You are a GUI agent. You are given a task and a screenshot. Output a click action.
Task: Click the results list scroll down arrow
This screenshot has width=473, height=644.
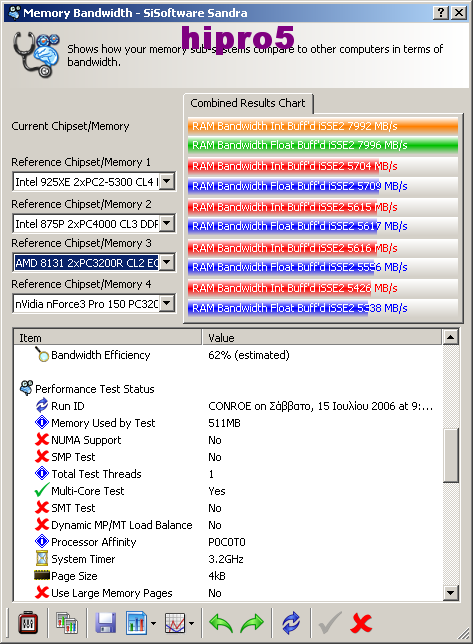(451, 592)
